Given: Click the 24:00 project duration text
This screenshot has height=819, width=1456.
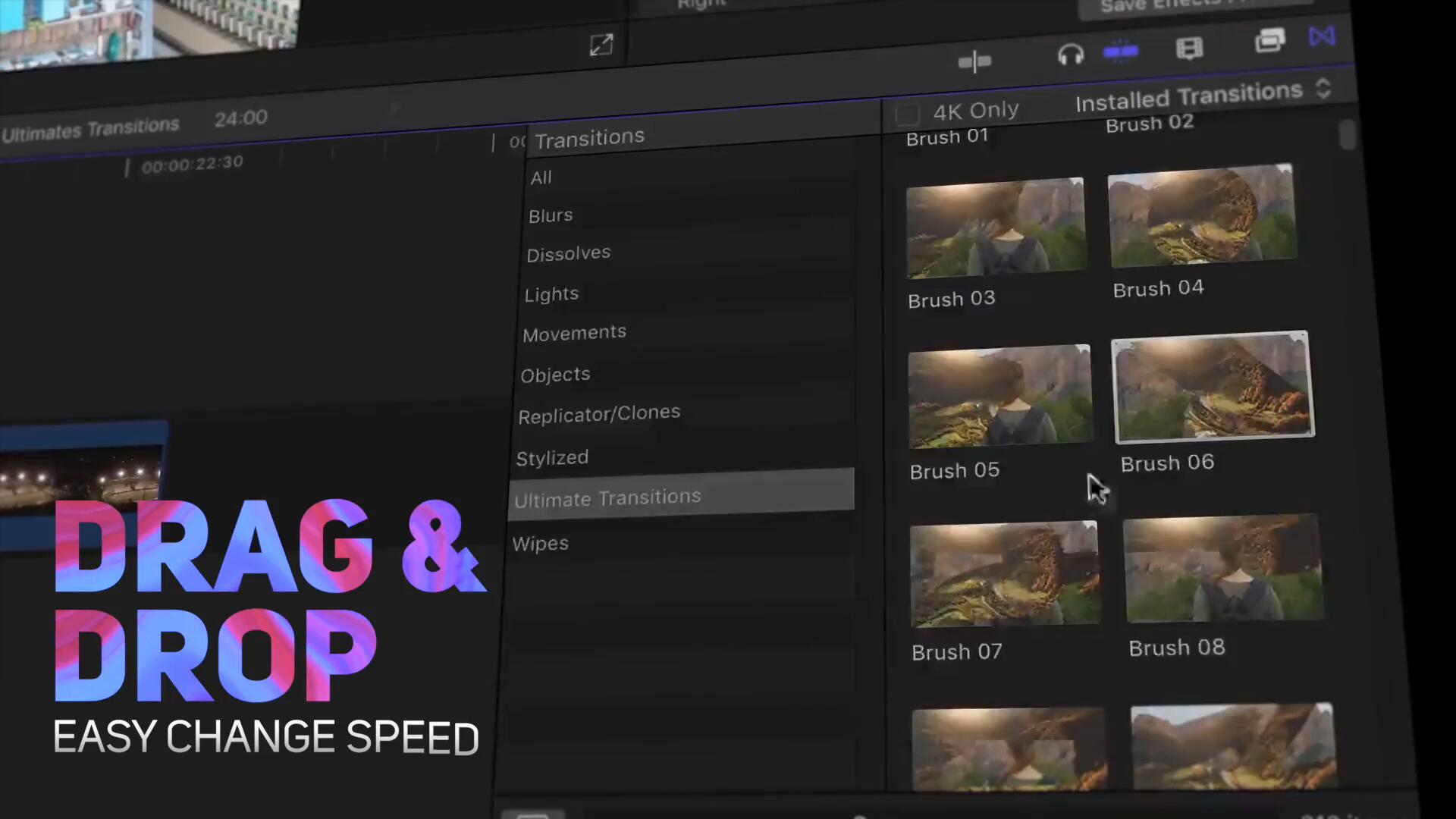Looking at the screenshot, I should [x=241, y=118].
